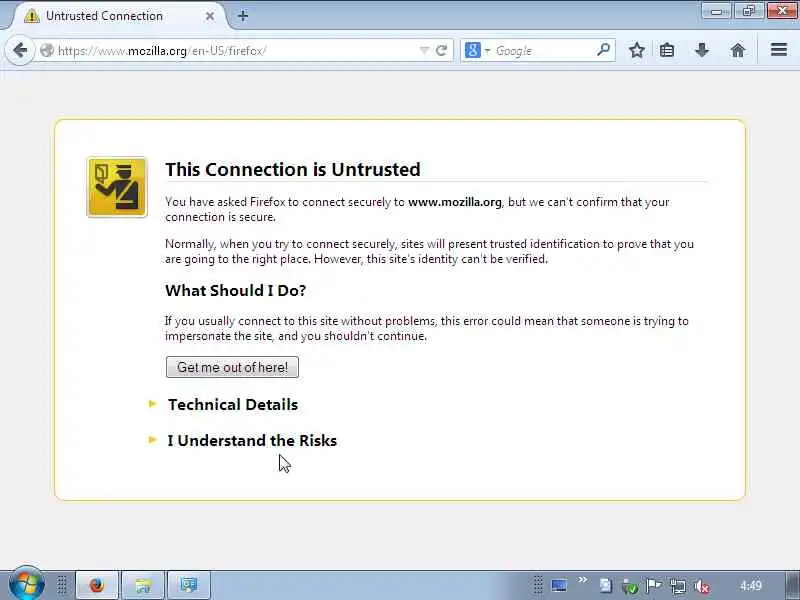
Task: Expand I Understand the Risks section
Action: point(252,441)
